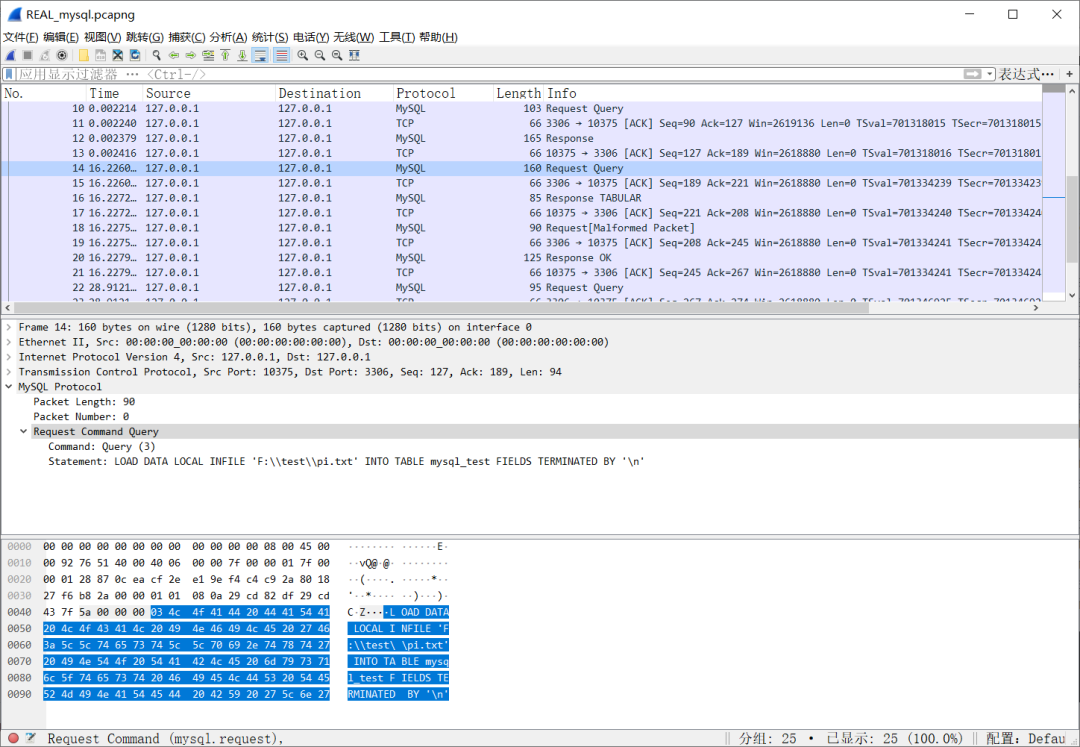Open capture file properties via status bar icon
Viewport: 1080px width, 747px height.
click(x=31, y=738)
